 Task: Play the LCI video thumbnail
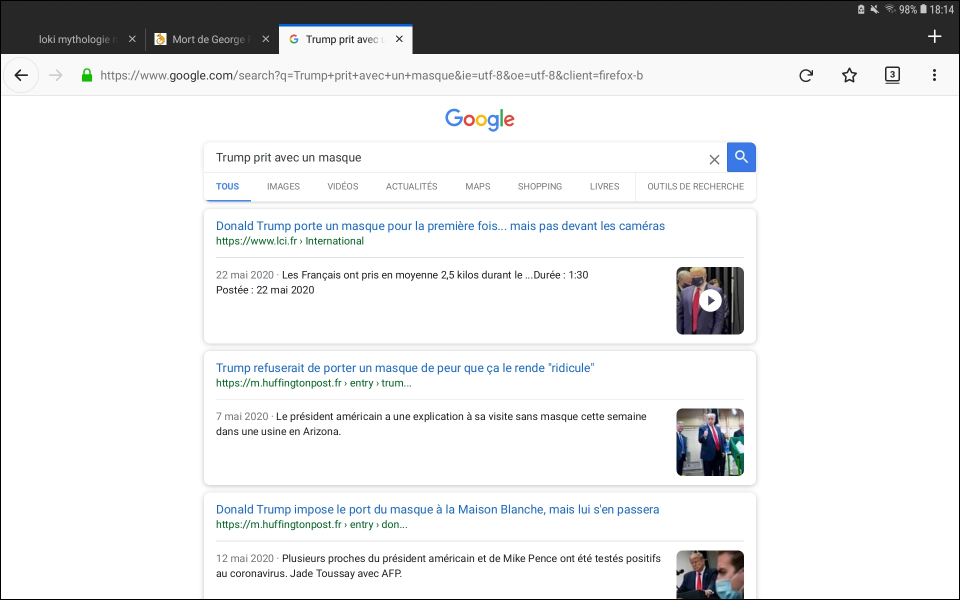[709, 300]
